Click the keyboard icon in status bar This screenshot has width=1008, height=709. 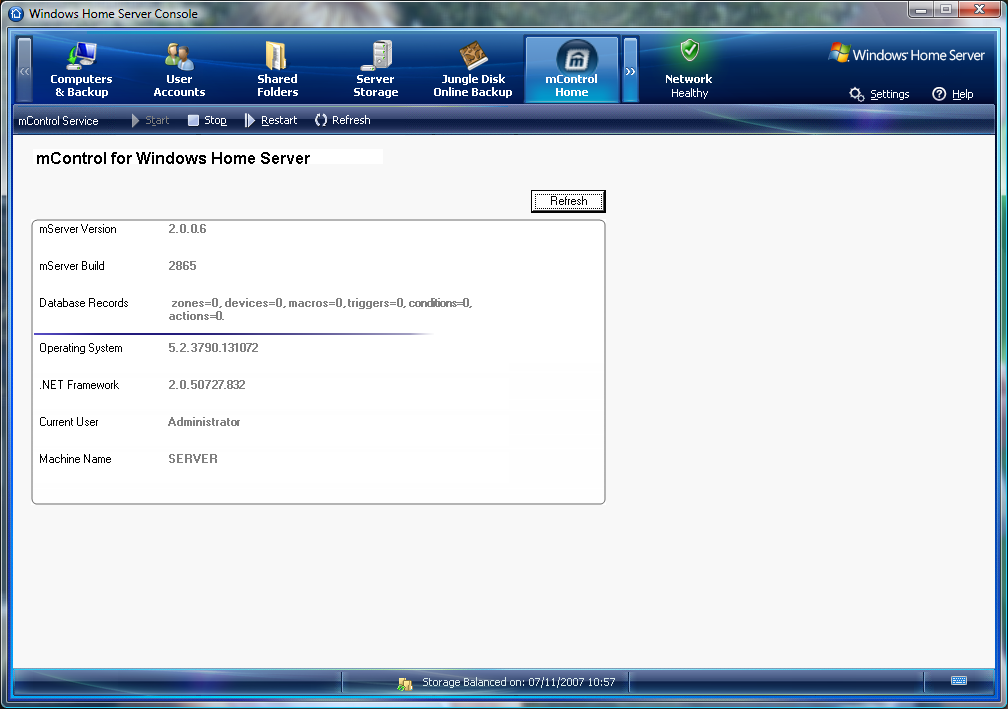pyautogui.click(x=958, y=681)
